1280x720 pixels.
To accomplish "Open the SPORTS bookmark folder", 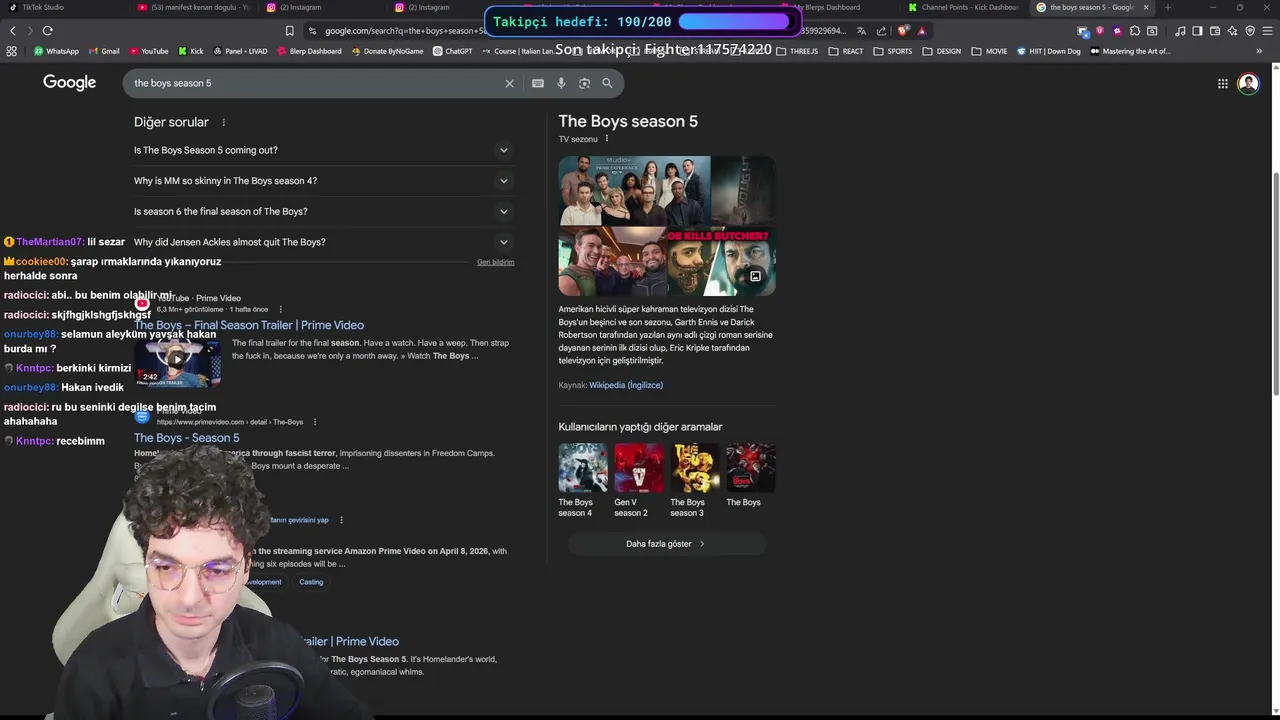I will point(892,51).
